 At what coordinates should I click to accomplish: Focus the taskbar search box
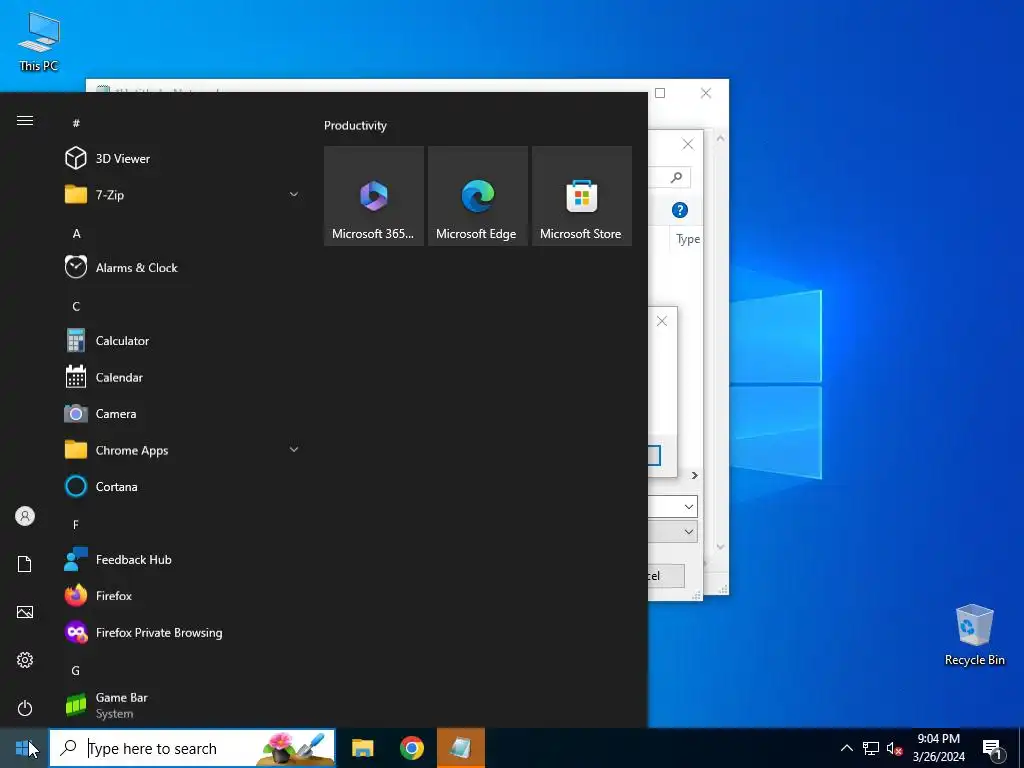[x=192, y=748]
